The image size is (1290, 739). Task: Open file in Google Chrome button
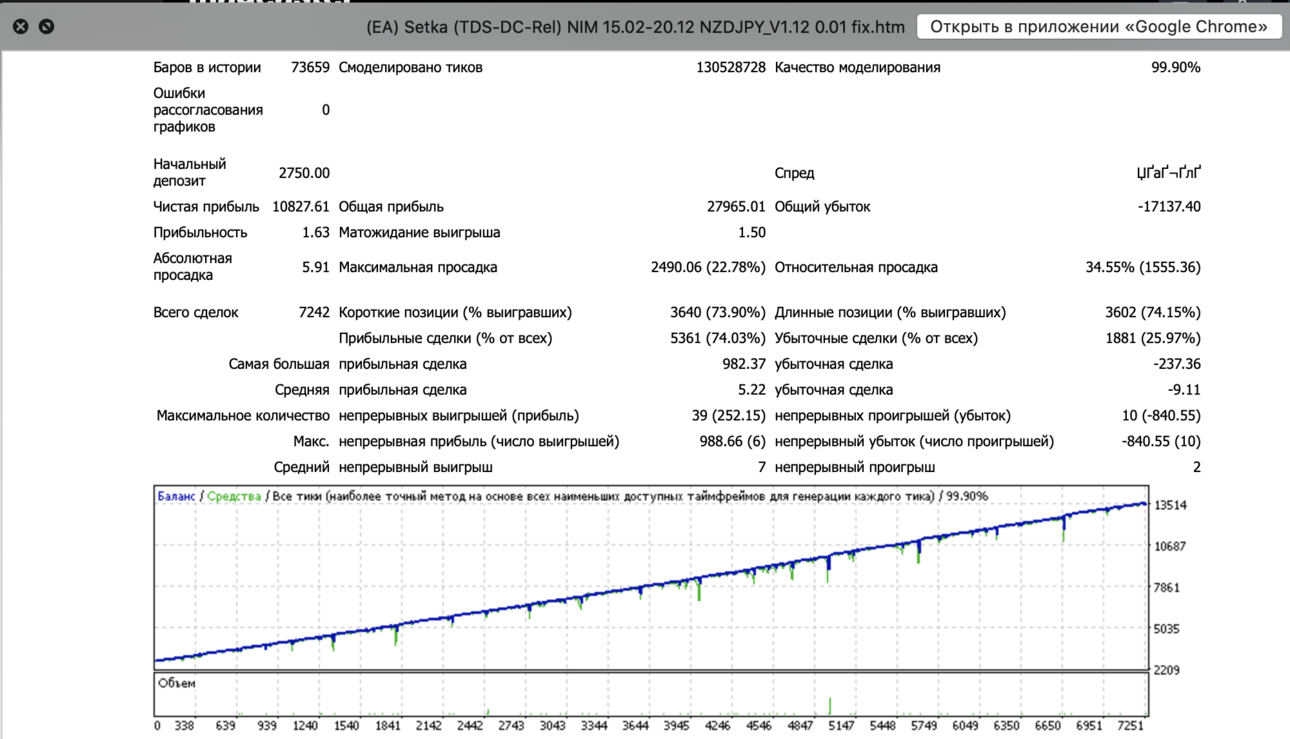point(1099,27)
